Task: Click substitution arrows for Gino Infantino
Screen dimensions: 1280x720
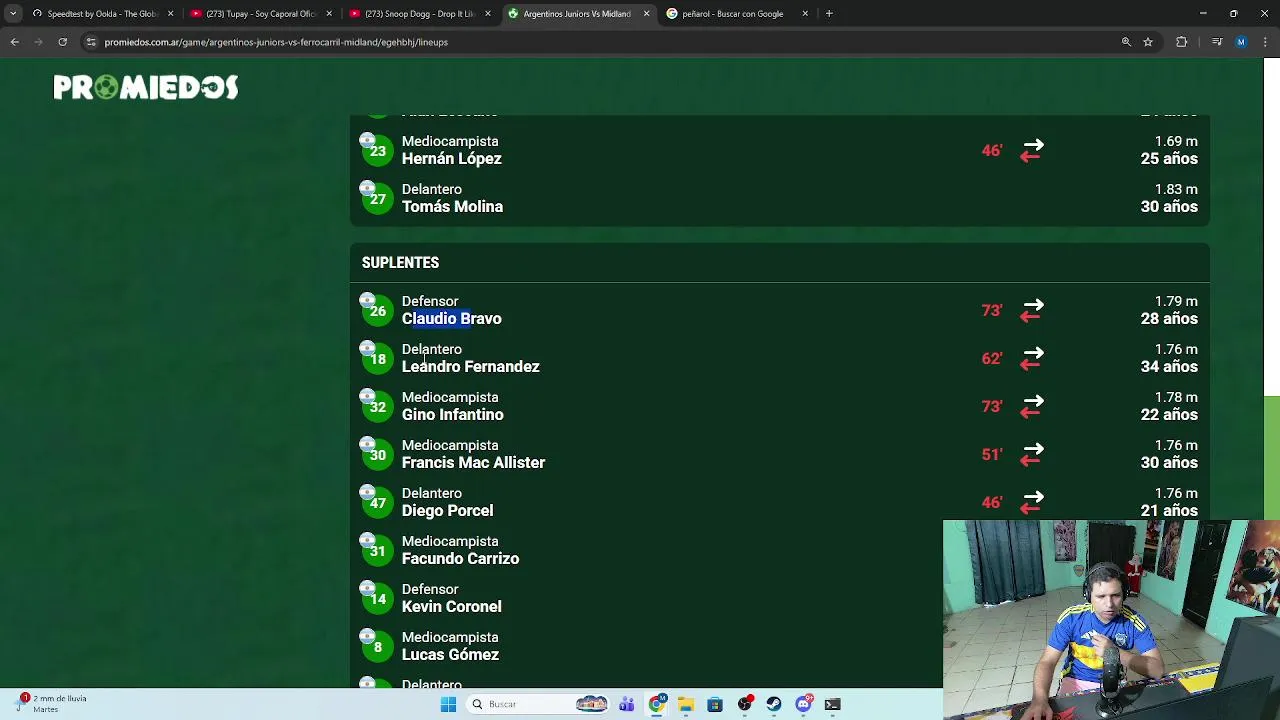Action: point(1032,407)
